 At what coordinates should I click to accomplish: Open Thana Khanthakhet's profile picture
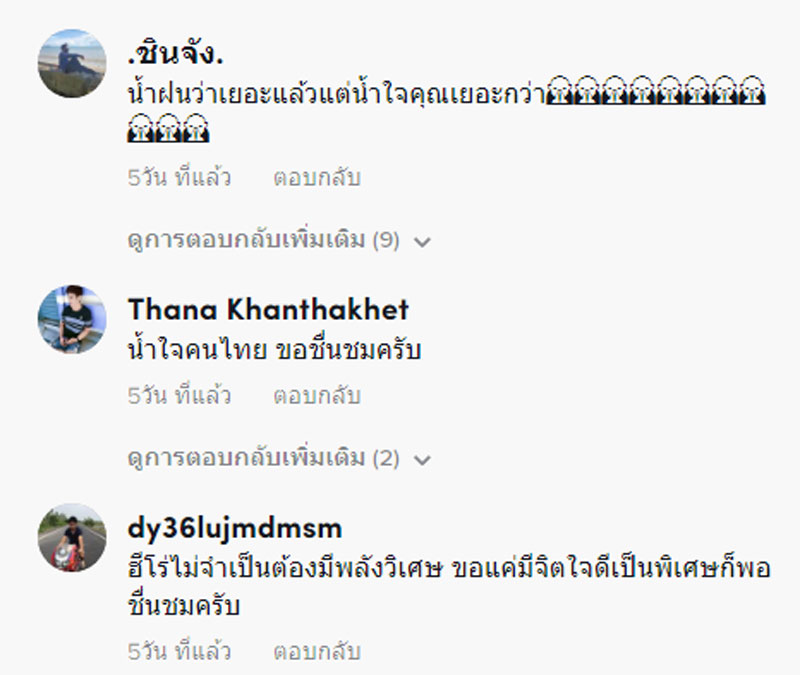pos(72,319)
